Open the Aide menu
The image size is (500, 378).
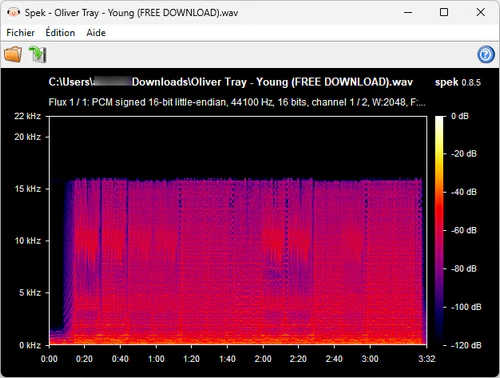point(96,33)
